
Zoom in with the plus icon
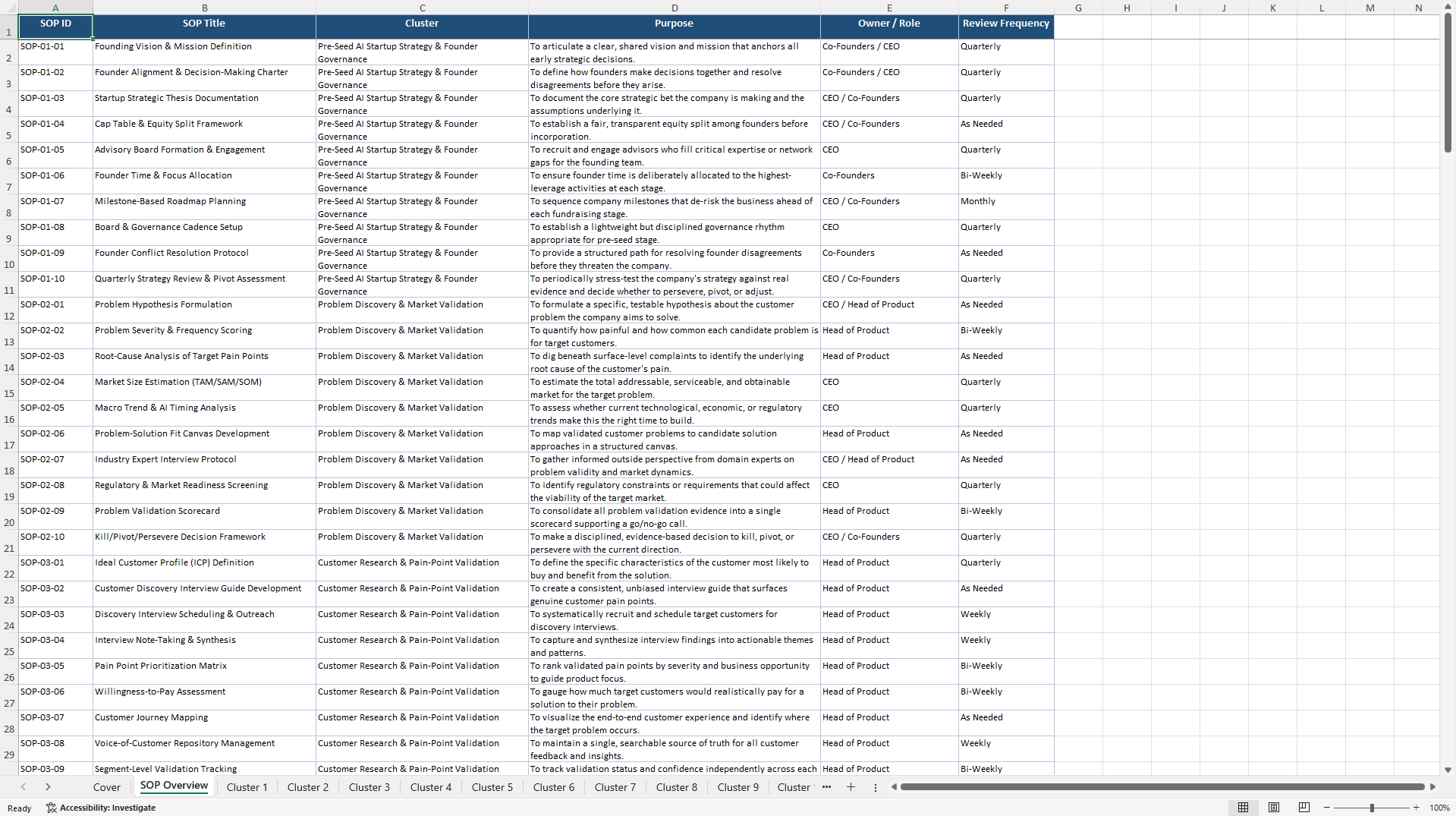(1416, 808)
